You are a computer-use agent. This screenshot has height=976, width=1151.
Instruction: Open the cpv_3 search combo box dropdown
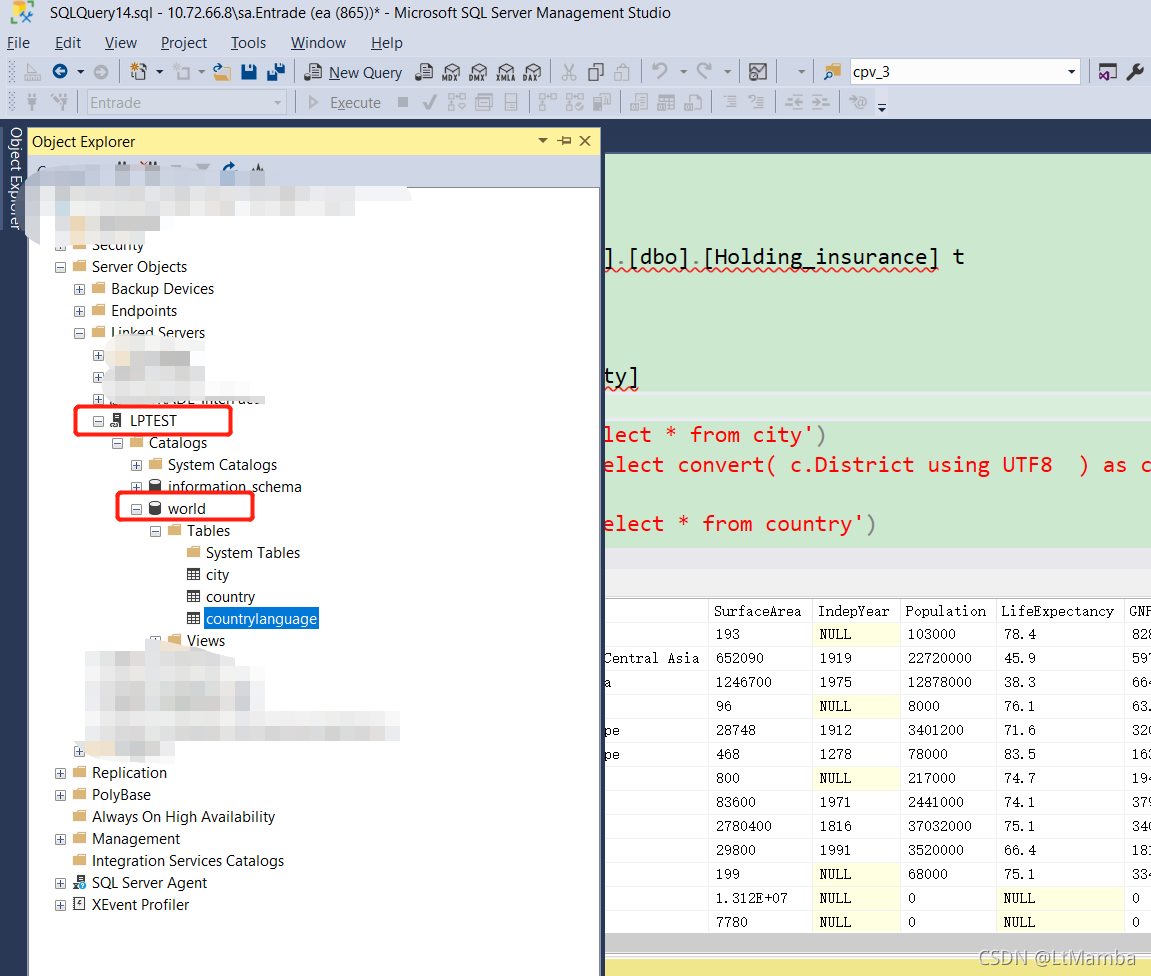pyautogui.click(x=1072, y=72)
